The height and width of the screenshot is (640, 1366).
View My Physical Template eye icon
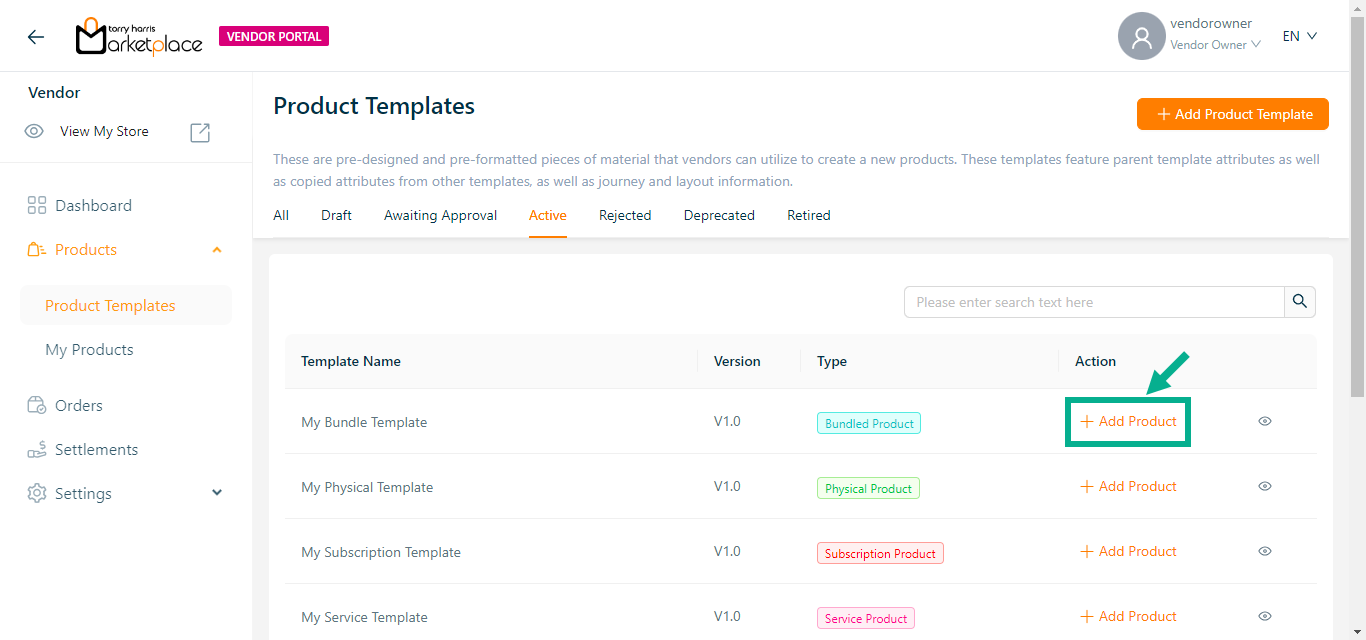1264,487
